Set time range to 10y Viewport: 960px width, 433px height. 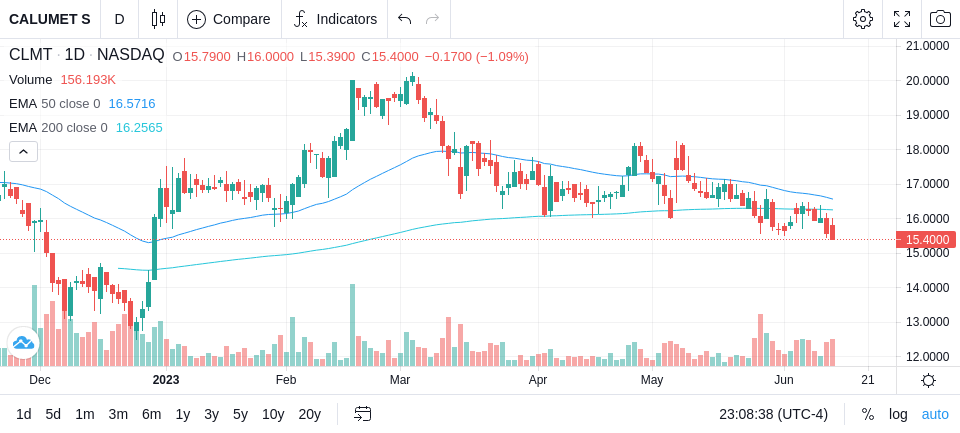(x=272, y=414)
